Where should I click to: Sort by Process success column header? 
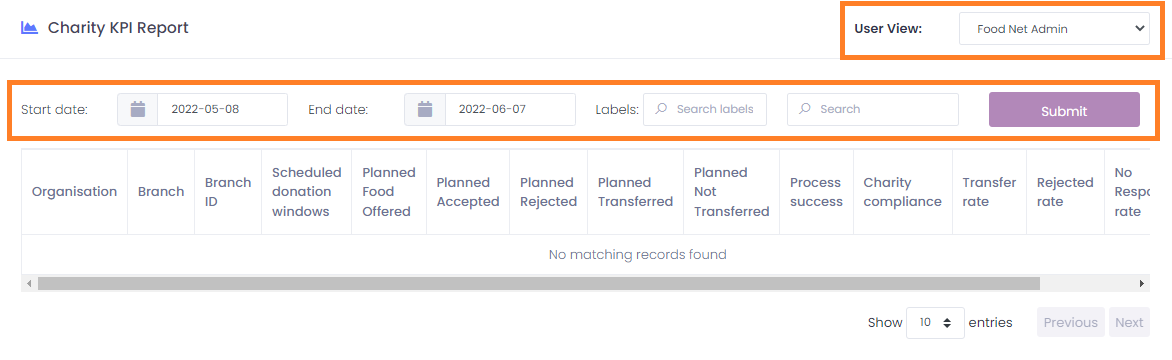click(x=816, y=192)
